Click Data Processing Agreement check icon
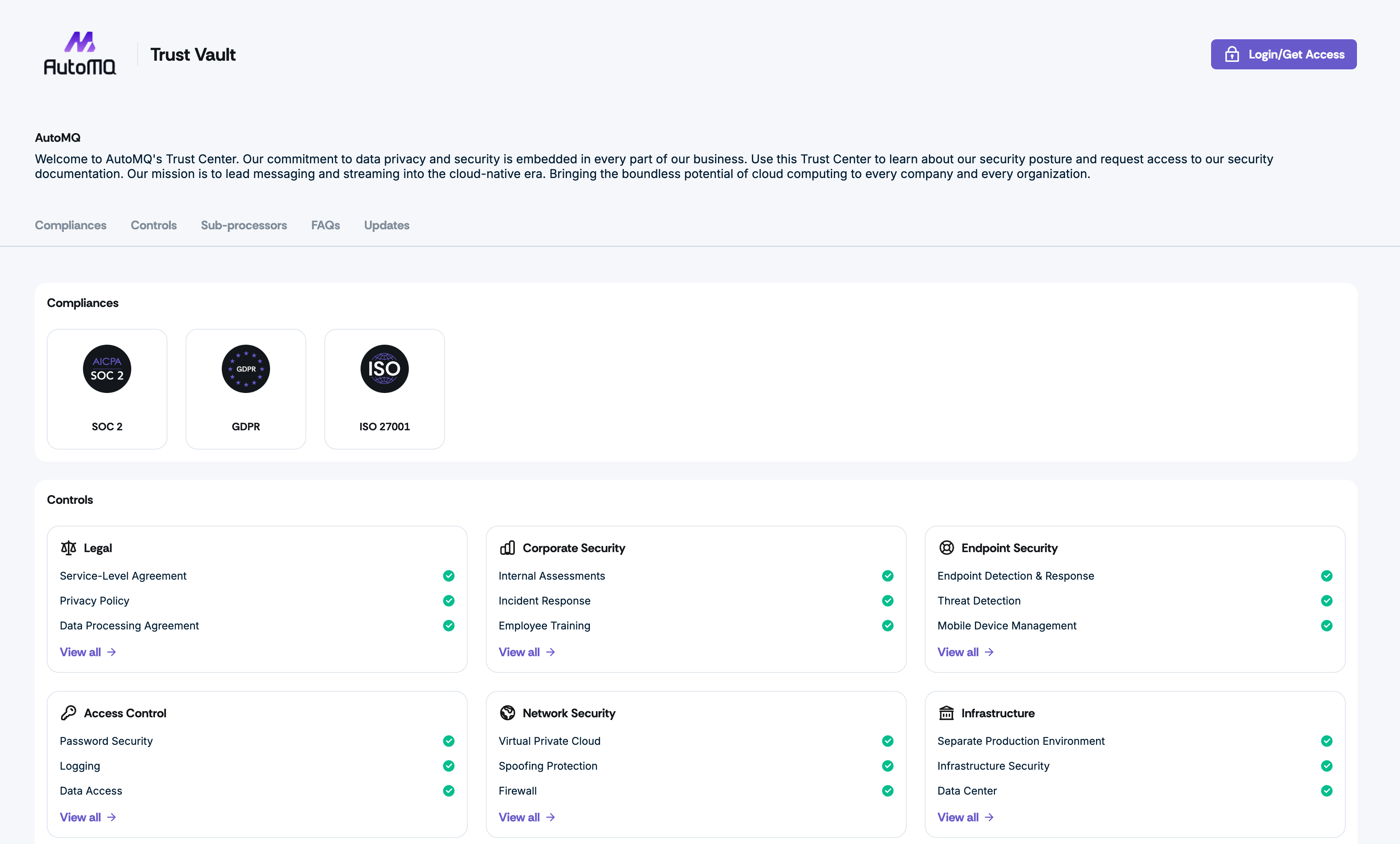 449,626
